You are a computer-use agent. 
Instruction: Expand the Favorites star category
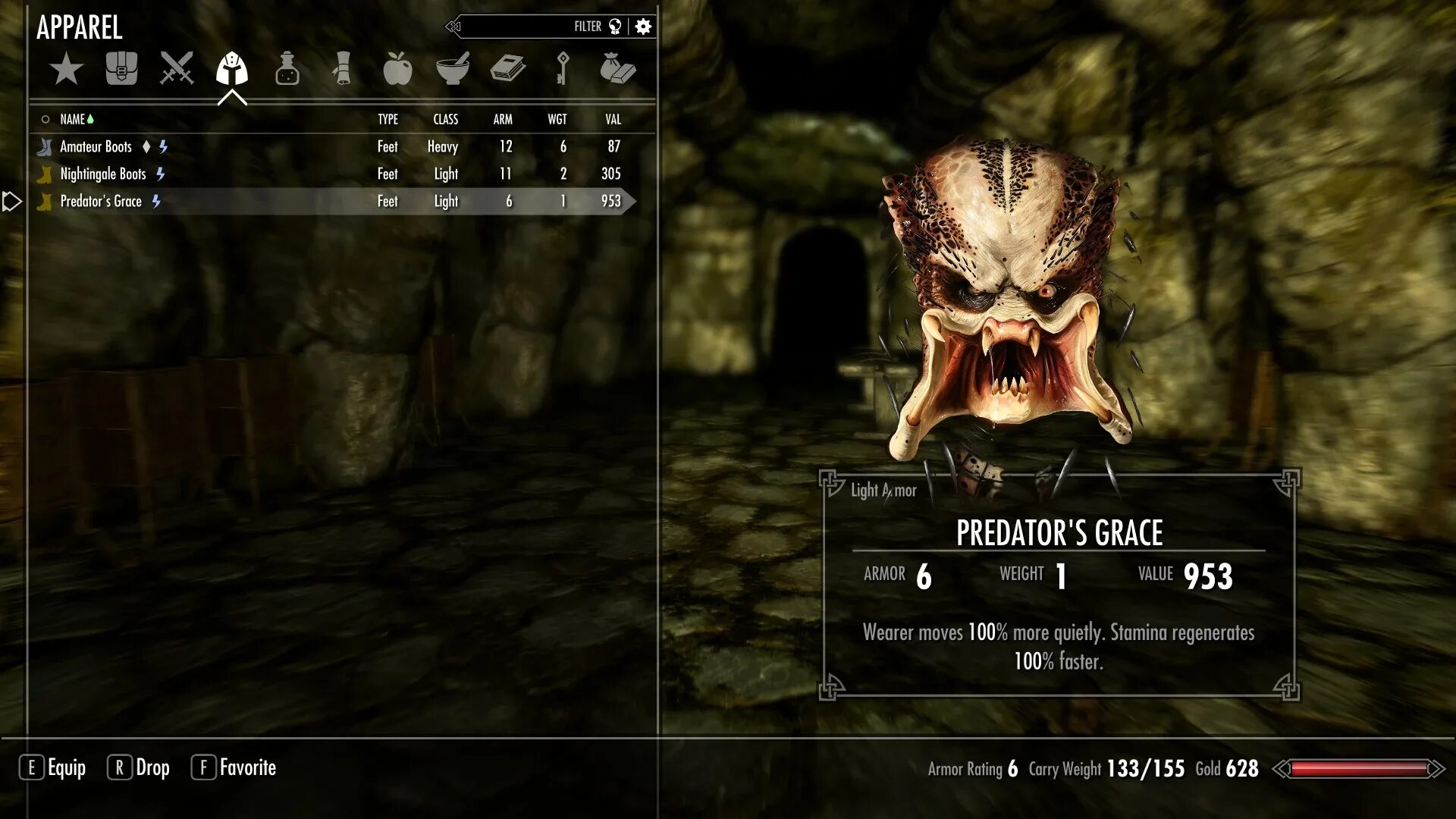65,69
